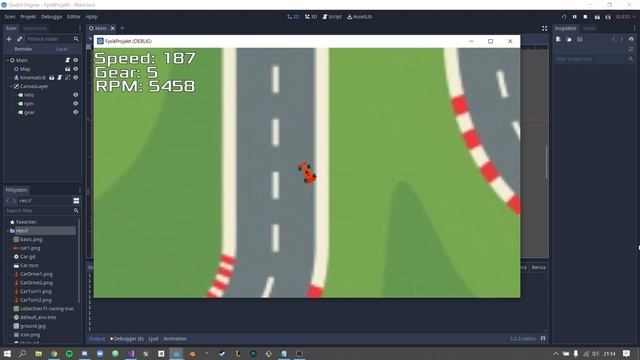Reload the running project with the play icon

click(x=564, y=17)
